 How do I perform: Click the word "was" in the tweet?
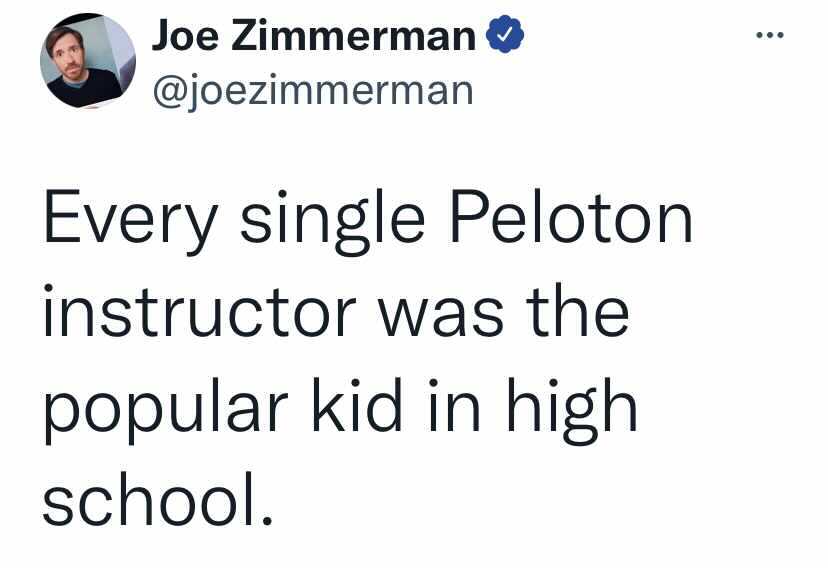[441, 318]
